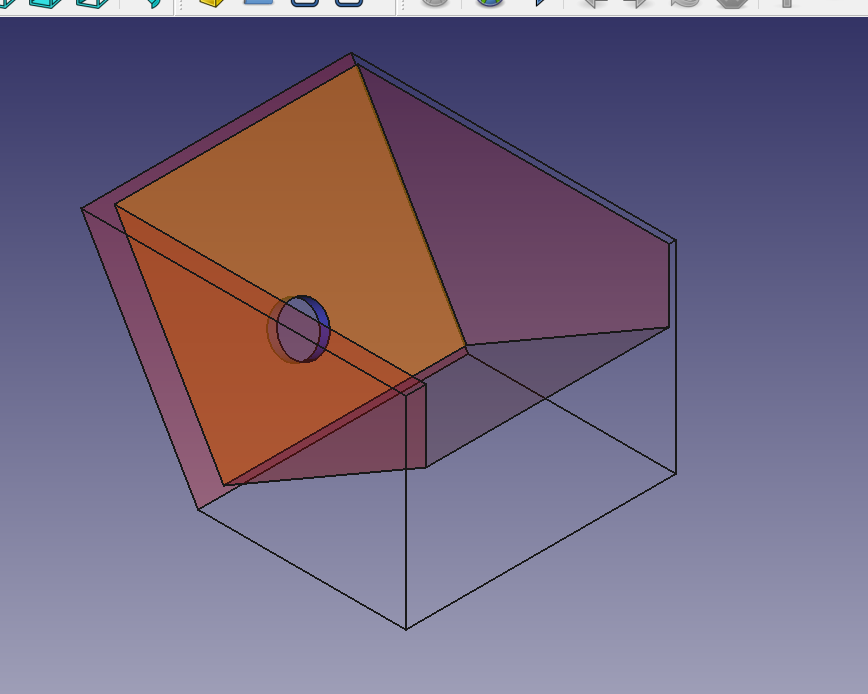Click the grayed-out back arrow navigation icon
Screen dimensions: 868x694
[x=595, y=3]
